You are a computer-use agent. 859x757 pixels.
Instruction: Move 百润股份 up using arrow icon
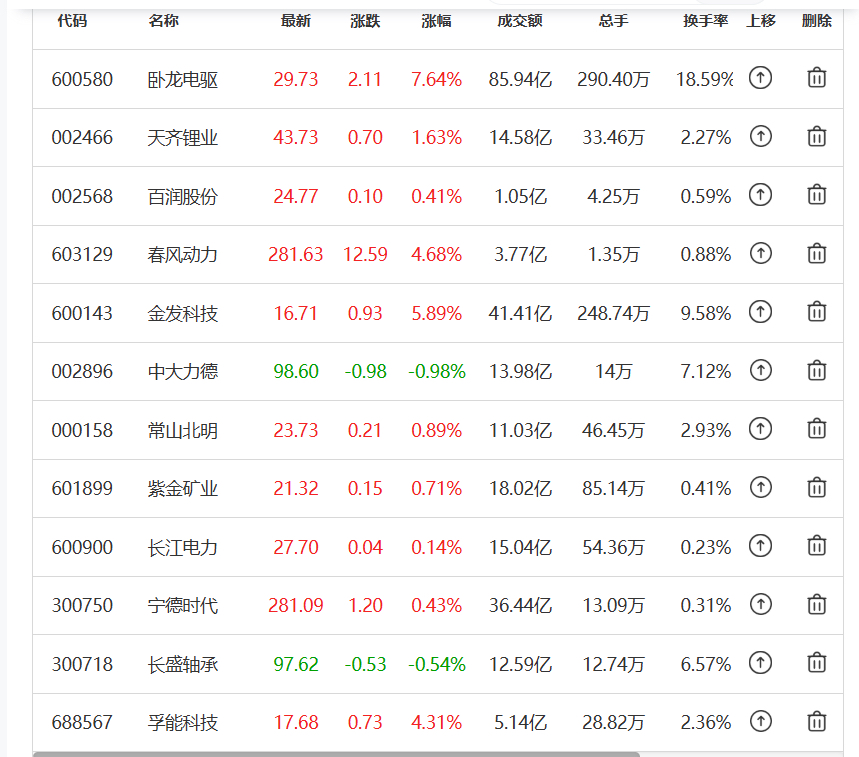click(760, 194)
